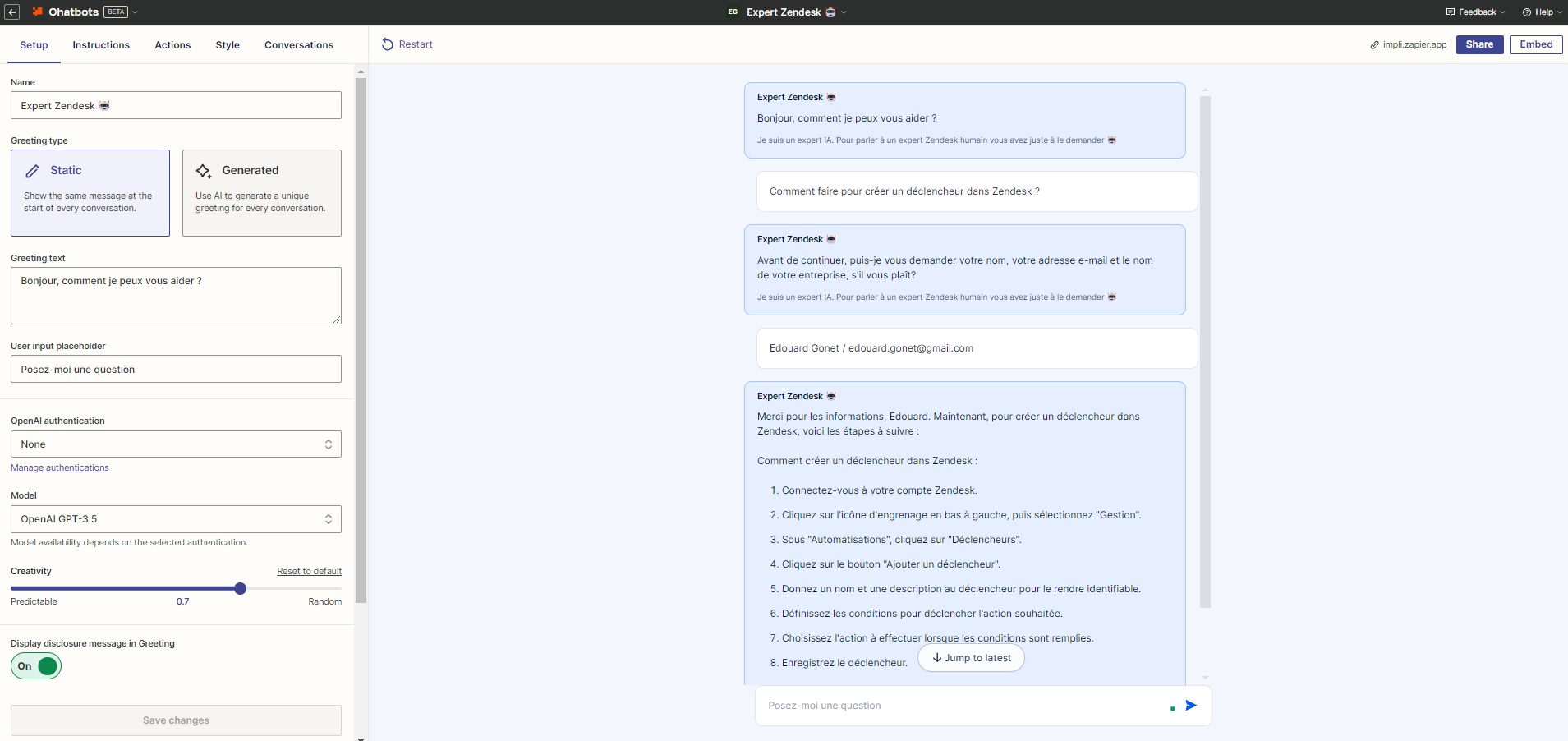Click the chat preview vertical scrollbar

[x=1205, y=352]
